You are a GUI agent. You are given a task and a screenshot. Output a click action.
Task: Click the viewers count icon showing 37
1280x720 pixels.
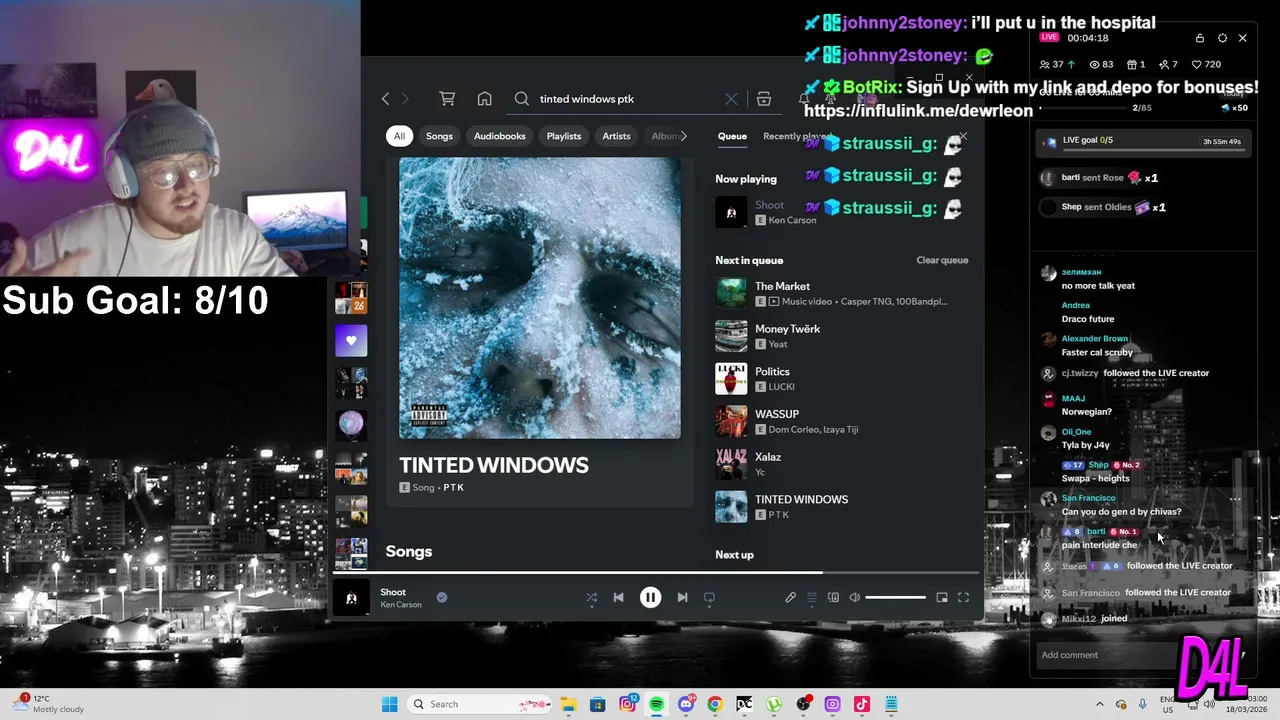click(1045, 64)
